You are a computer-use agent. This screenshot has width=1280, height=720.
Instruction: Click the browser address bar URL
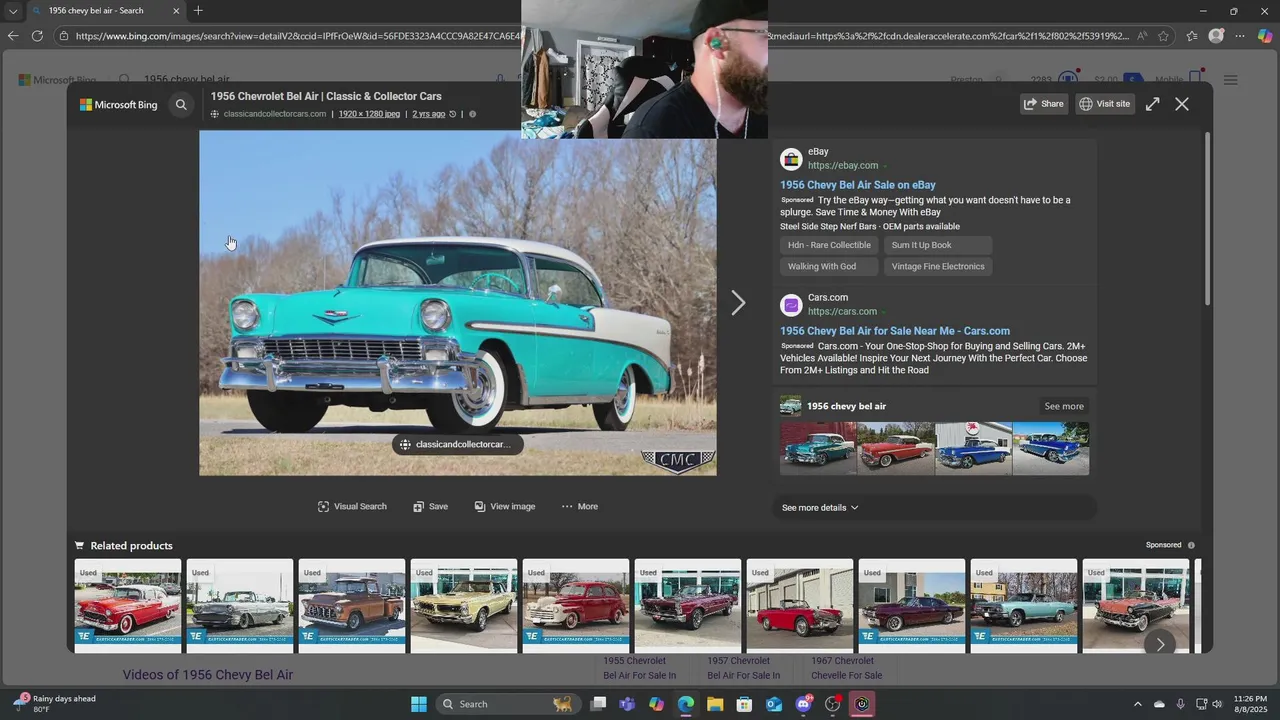[x=600, y=36]
